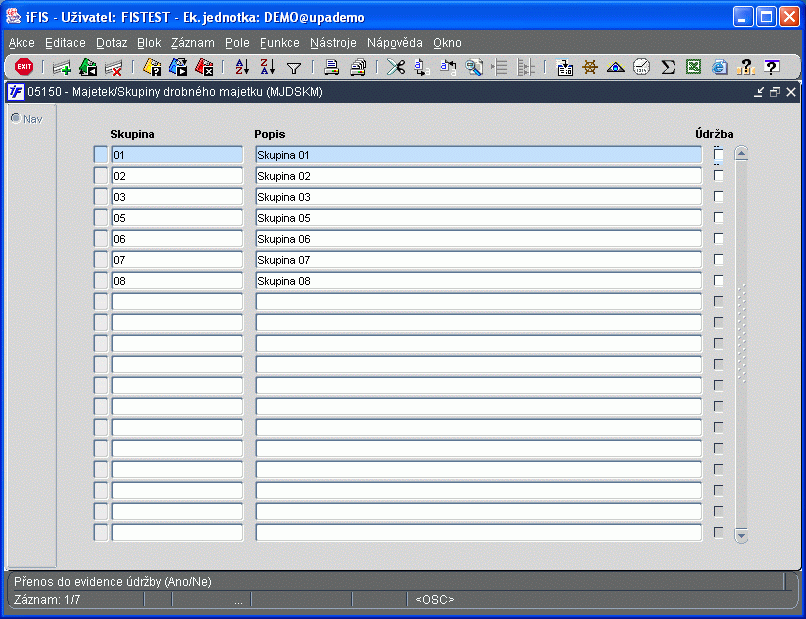Click the round gauge clock icon
Screen dimensions: 806x619
(642, 67)
